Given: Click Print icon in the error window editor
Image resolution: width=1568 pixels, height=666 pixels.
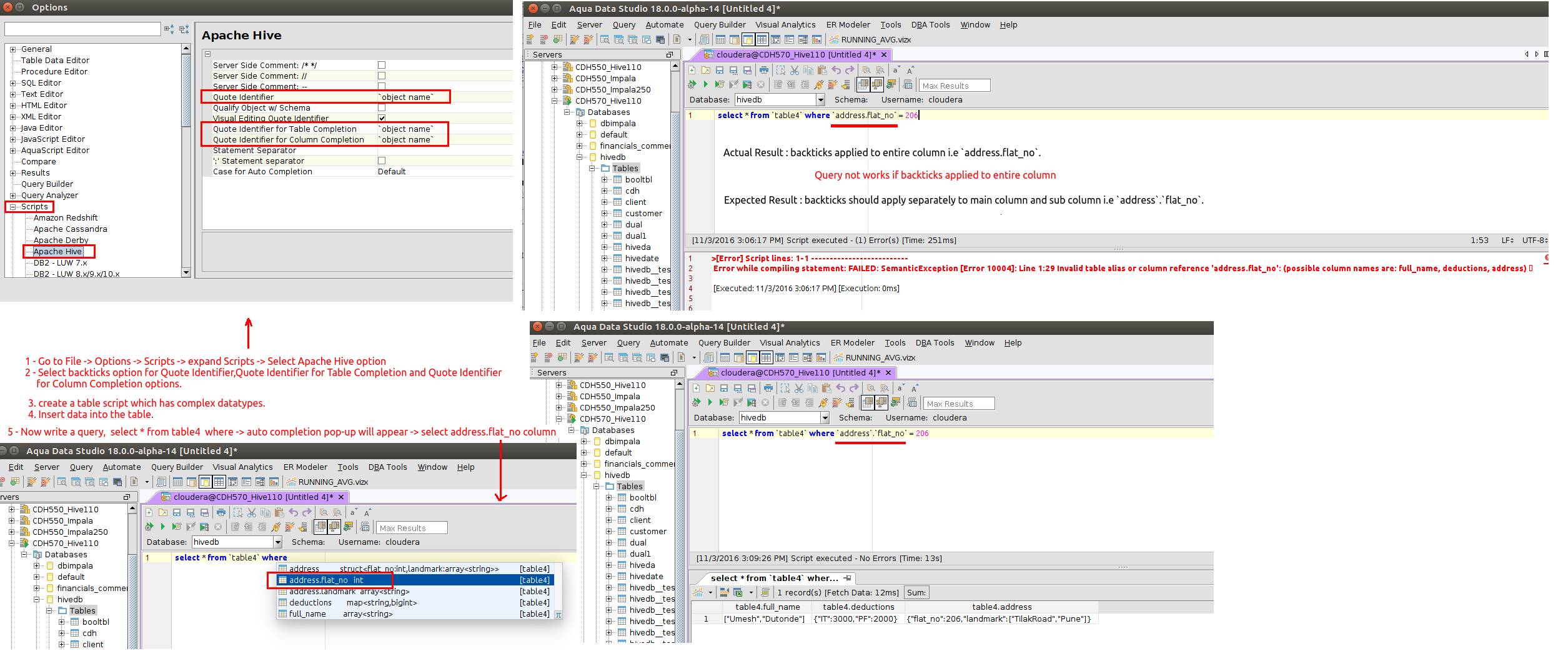Looking at the screenshot, I should (x=764, y=70).
